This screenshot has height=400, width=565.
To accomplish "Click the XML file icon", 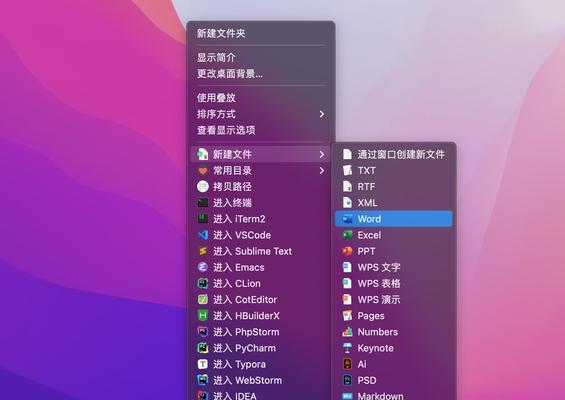I will tap(347, 203).
